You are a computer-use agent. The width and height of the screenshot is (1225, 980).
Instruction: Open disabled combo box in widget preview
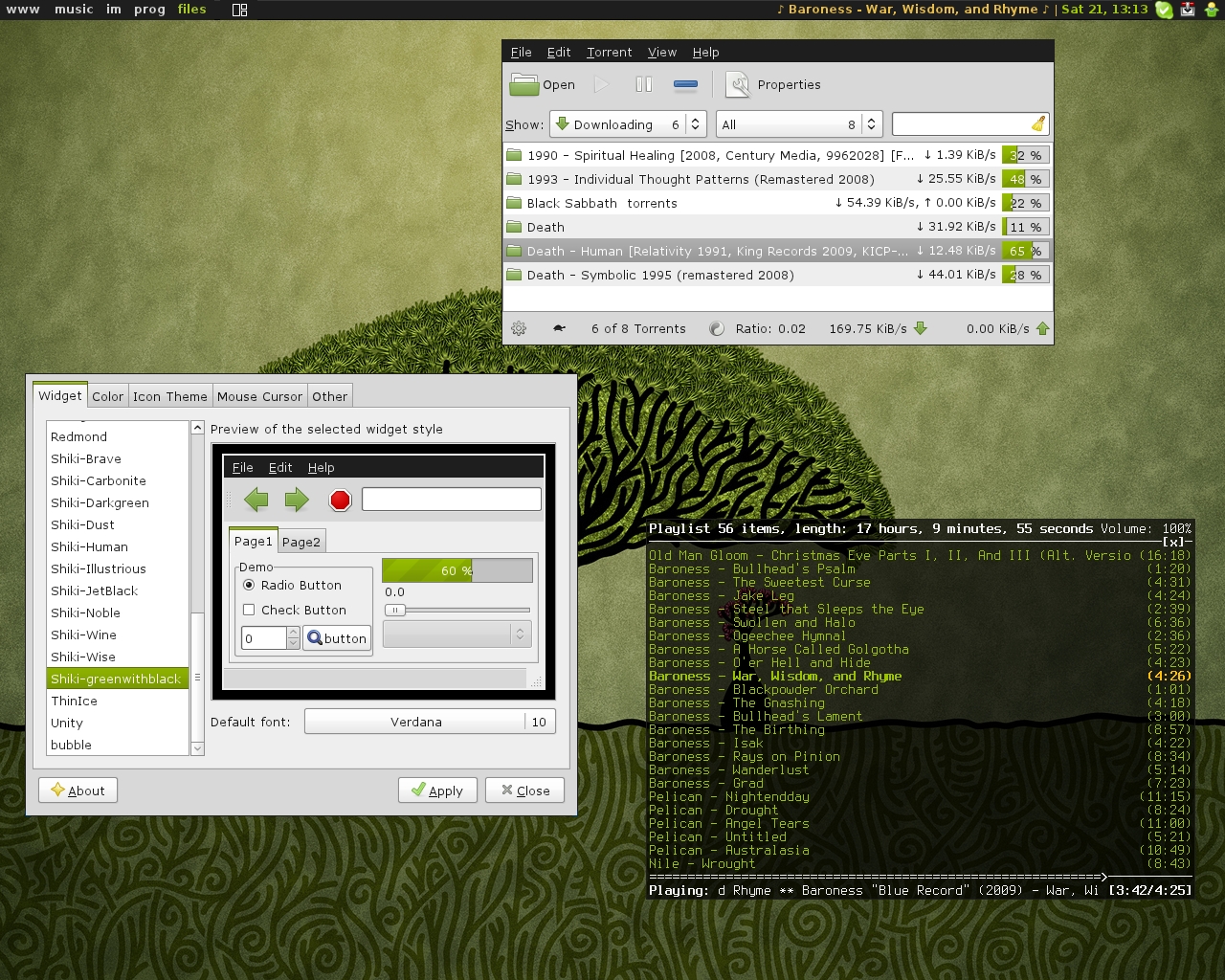point(457,634)
